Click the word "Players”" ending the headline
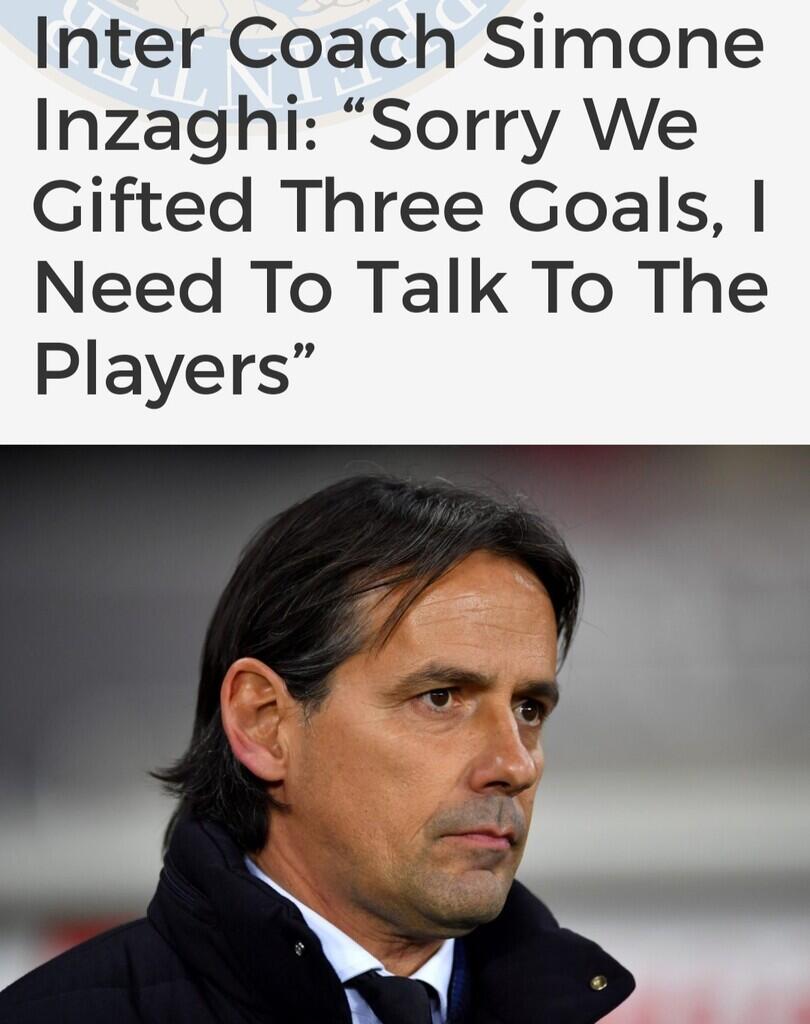Viewport: 810px width, 1024px height. click(x=175, y=369)
